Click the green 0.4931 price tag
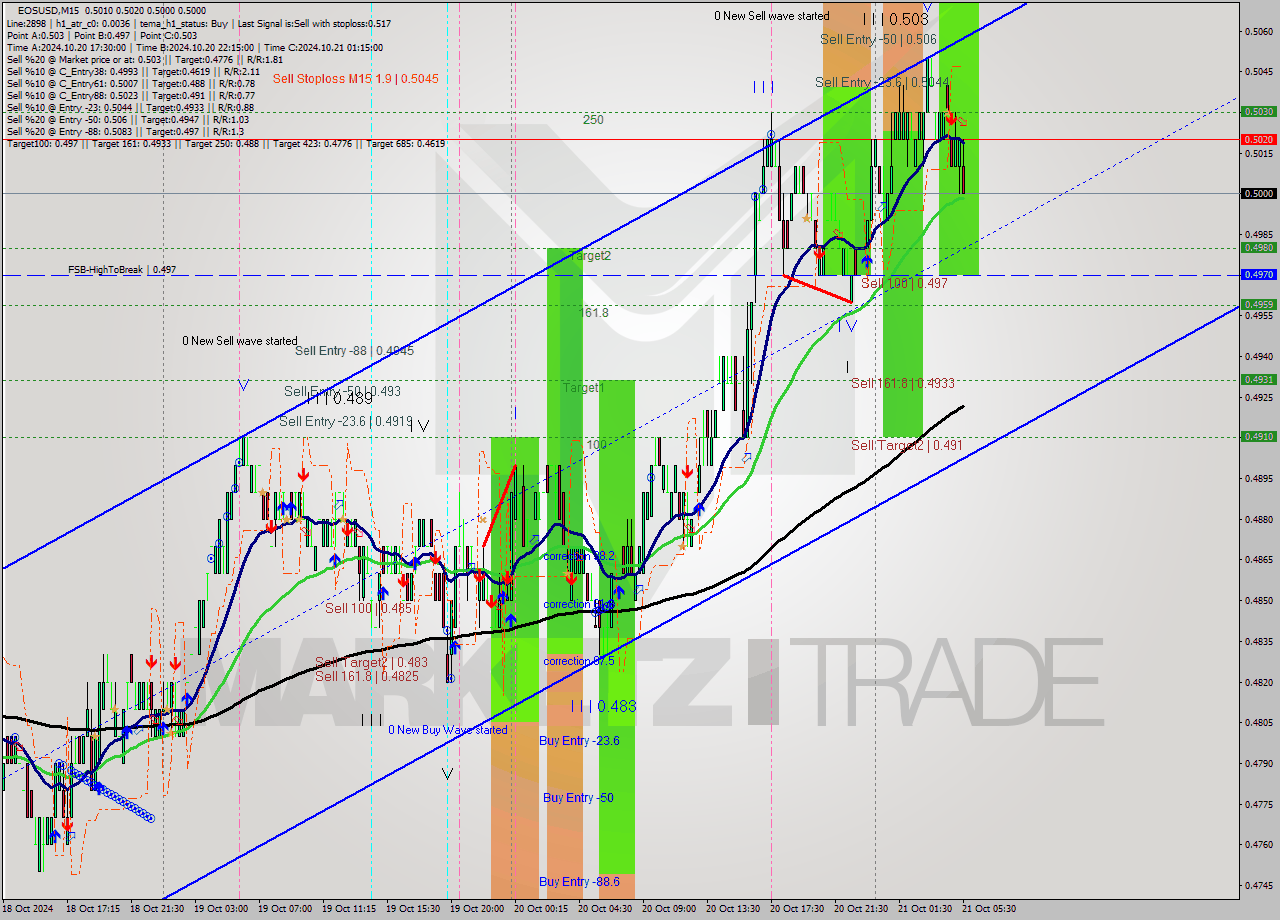Viewport: 1280px width, 920px height. (x=1258, y=379)
